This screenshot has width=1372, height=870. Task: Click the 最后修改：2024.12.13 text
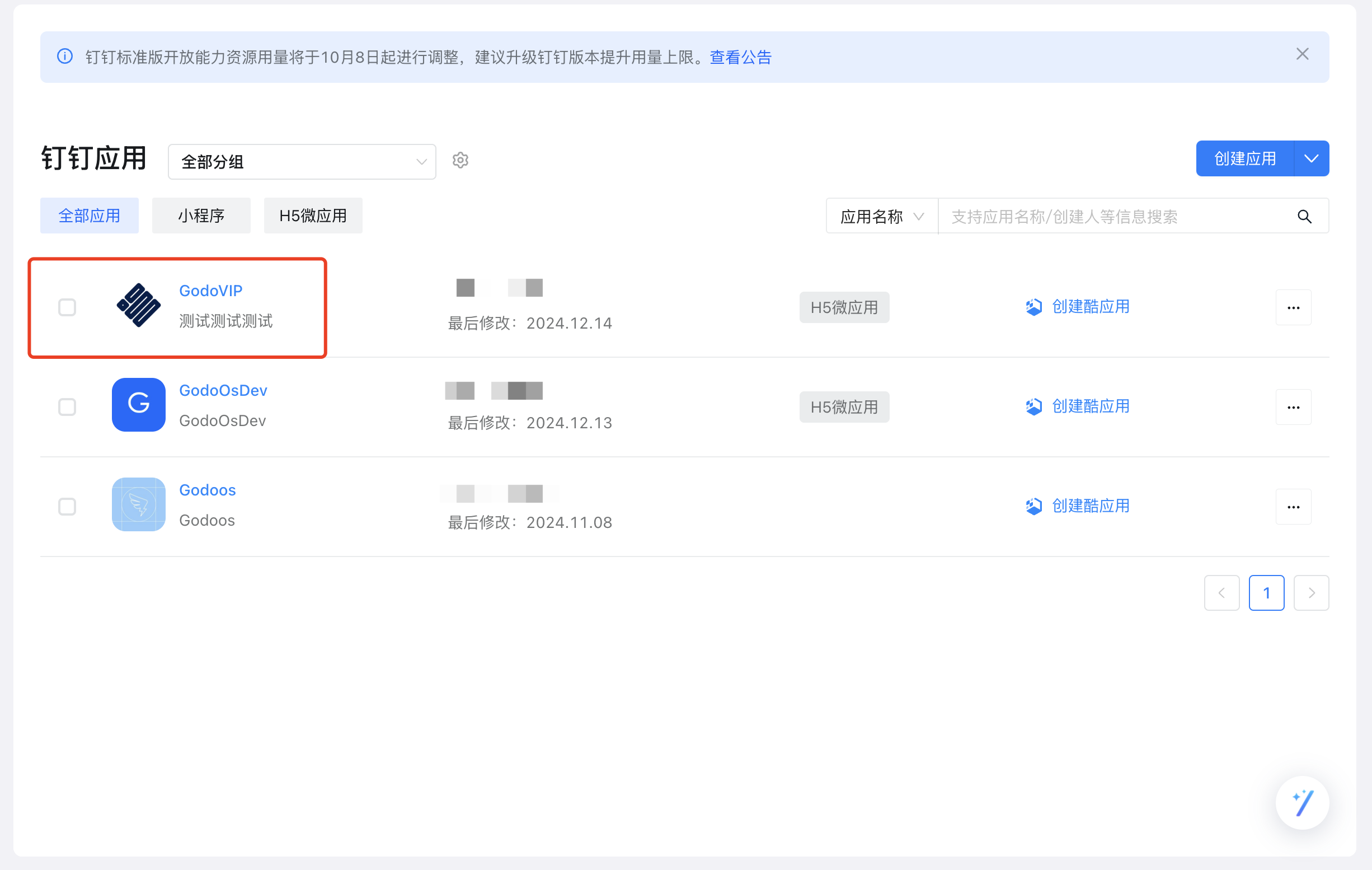point(530,423)
